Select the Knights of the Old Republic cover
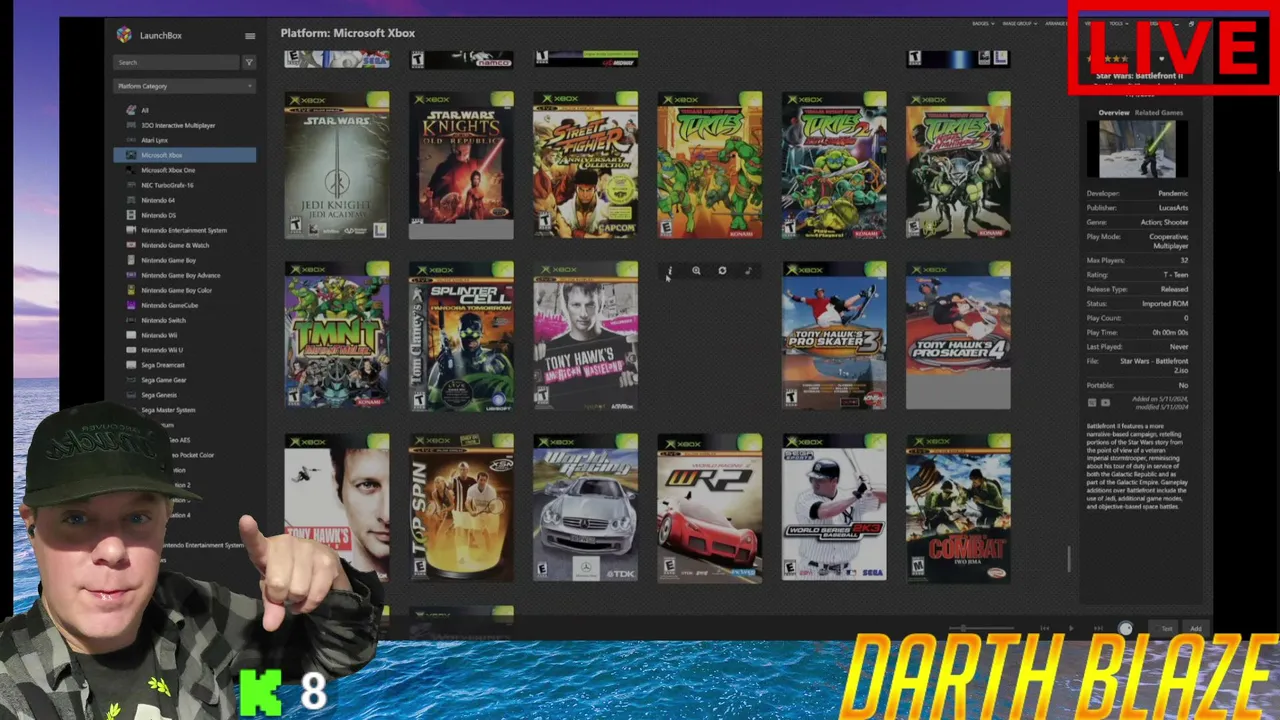This screenshot has height=720, width=1280. (461, 166)
